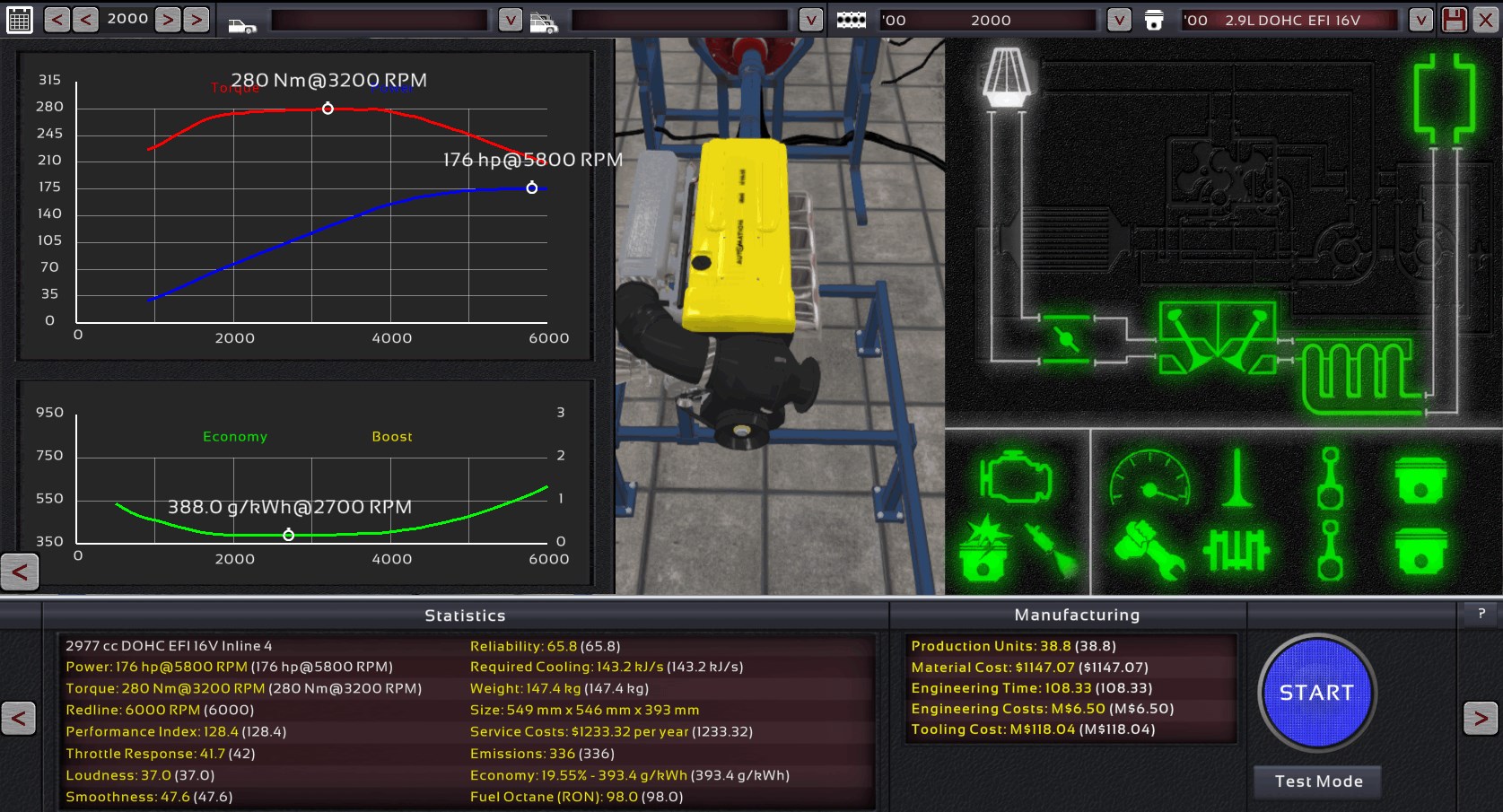Increase the year by one step
Viewport: 1503px width, 812px height.
click(x=168, y=19)
